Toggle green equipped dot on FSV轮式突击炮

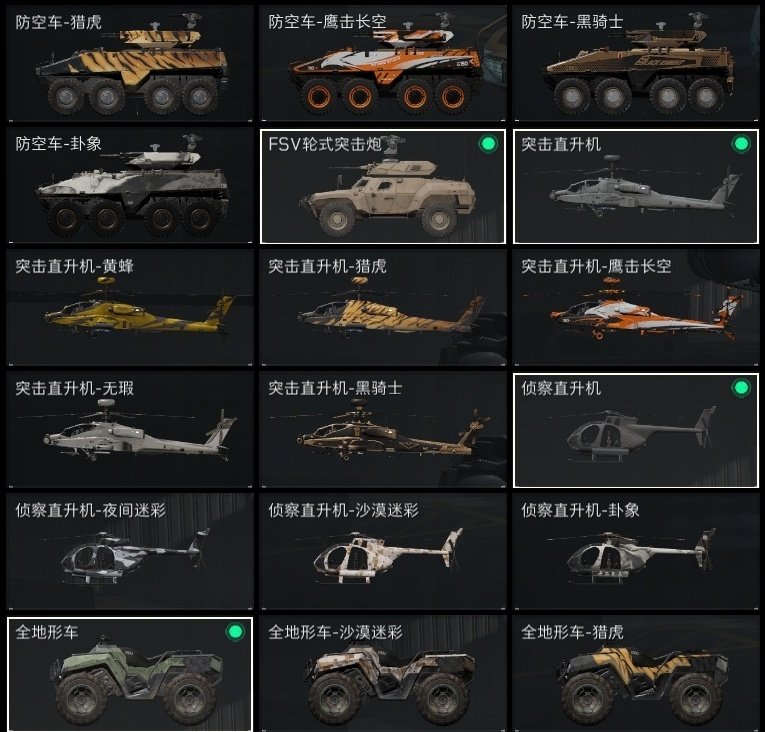point(488,144)
